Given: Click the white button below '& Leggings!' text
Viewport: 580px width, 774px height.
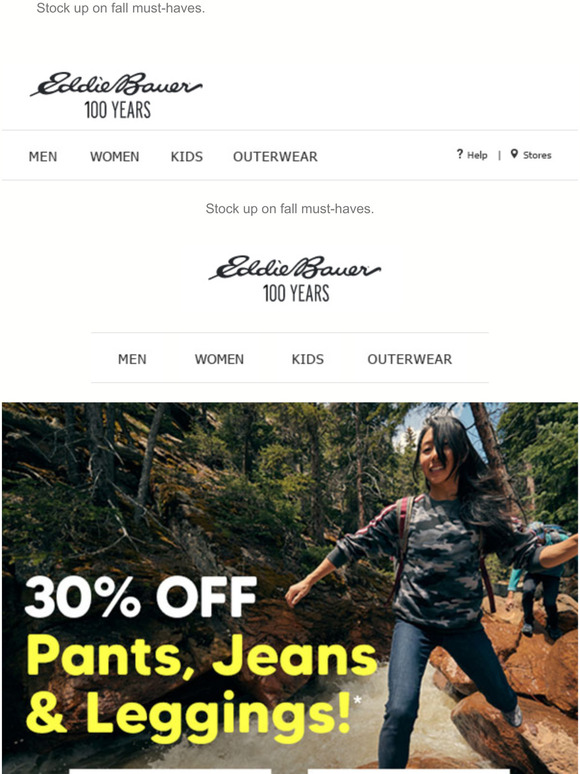Looking at the screenshot, I should point(170,771).
